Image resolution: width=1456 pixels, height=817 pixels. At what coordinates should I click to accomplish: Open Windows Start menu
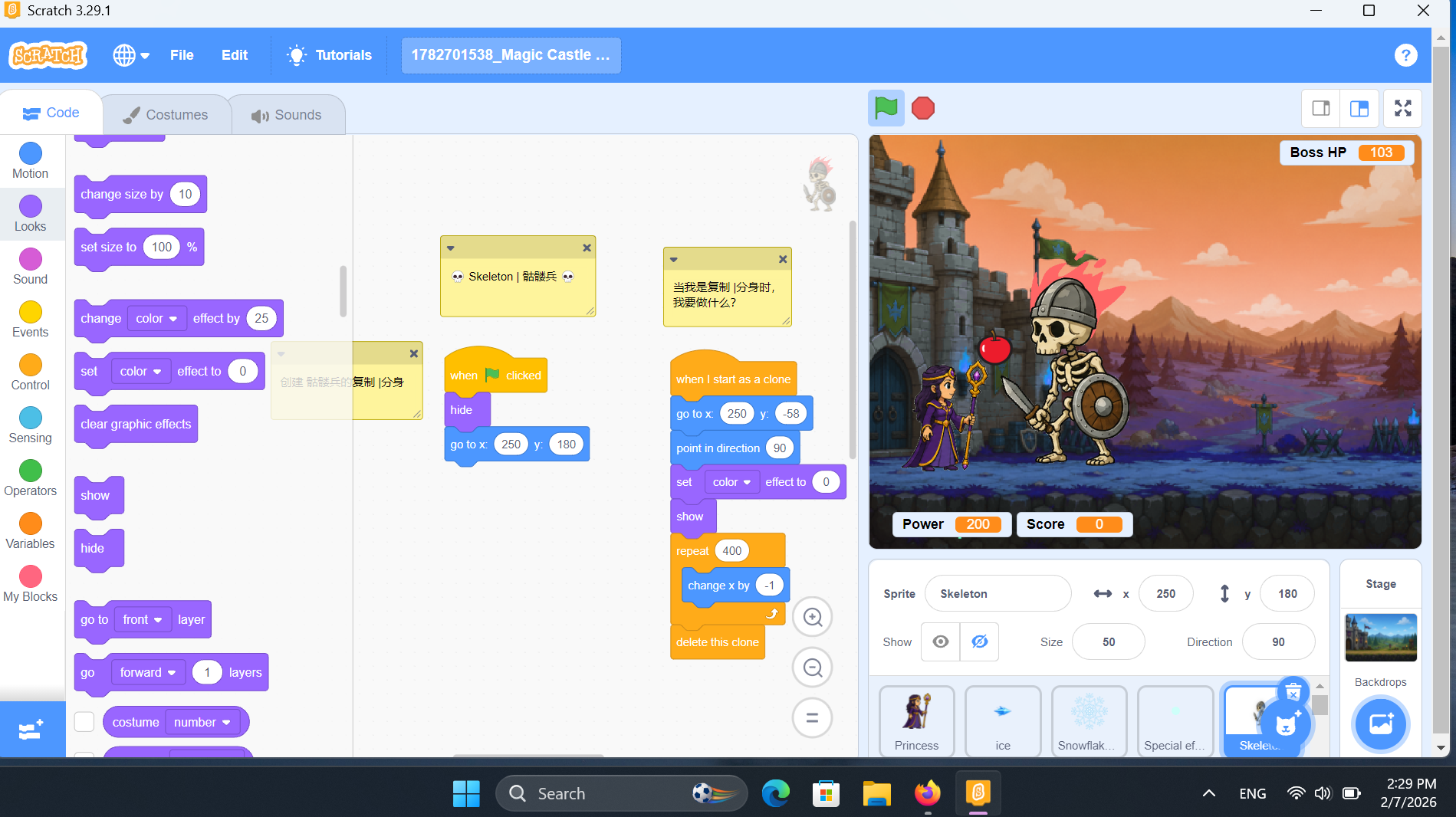pos(466,793)
